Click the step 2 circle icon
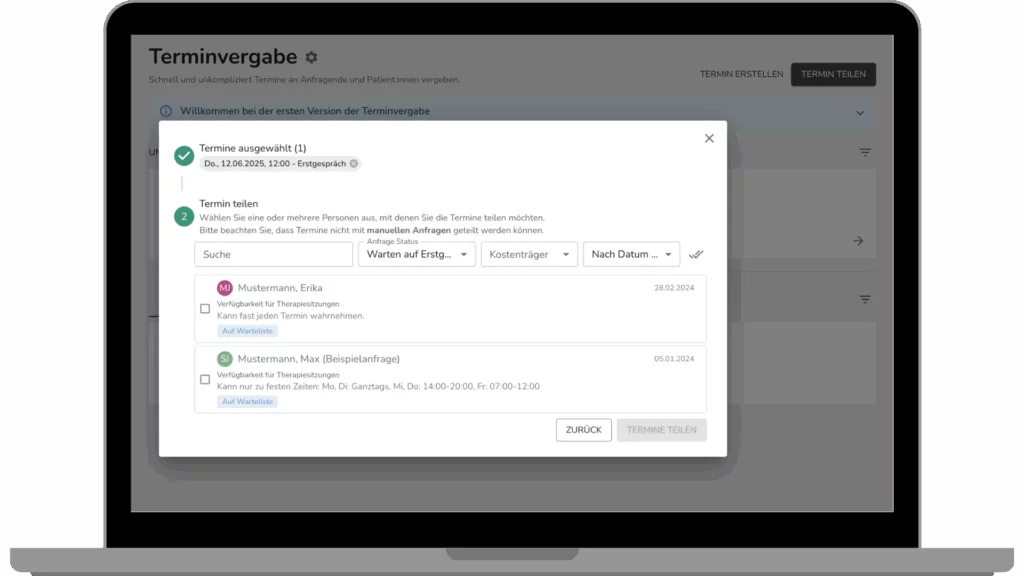Image resolution: width=1024 pixels, height=576 pixels. (184, 216)
